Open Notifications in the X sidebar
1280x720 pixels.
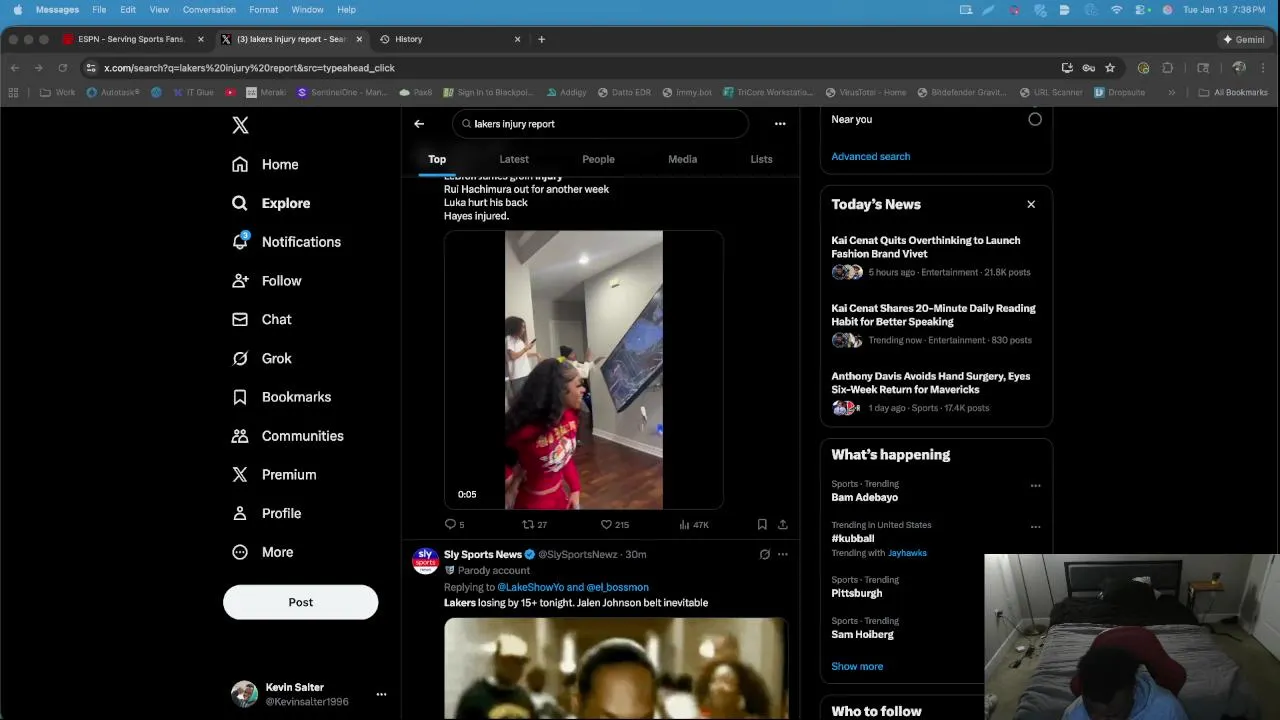pos(287,242)
